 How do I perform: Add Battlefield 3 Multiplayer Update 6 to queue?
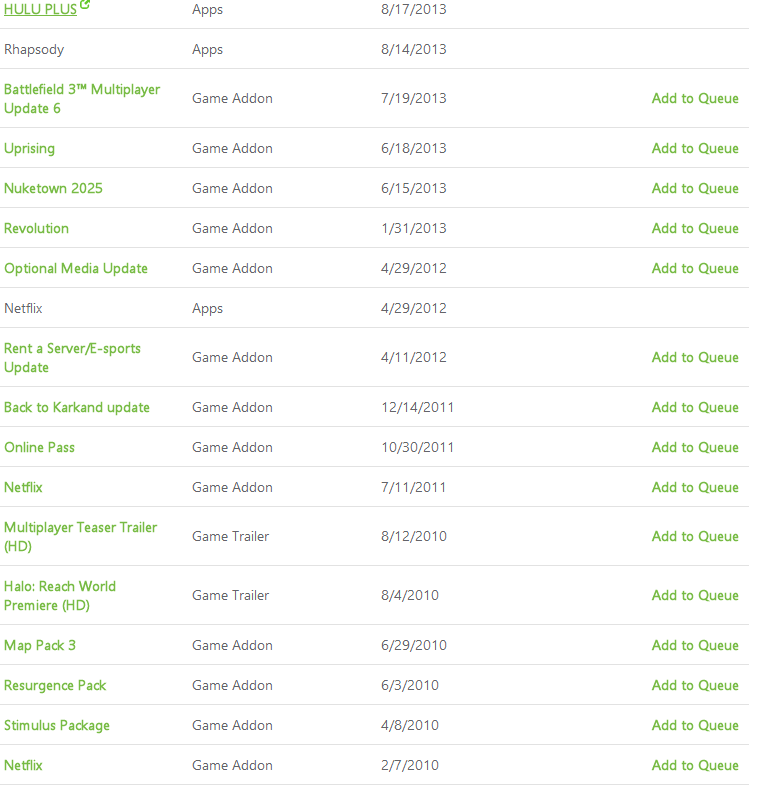click(695, 98)
